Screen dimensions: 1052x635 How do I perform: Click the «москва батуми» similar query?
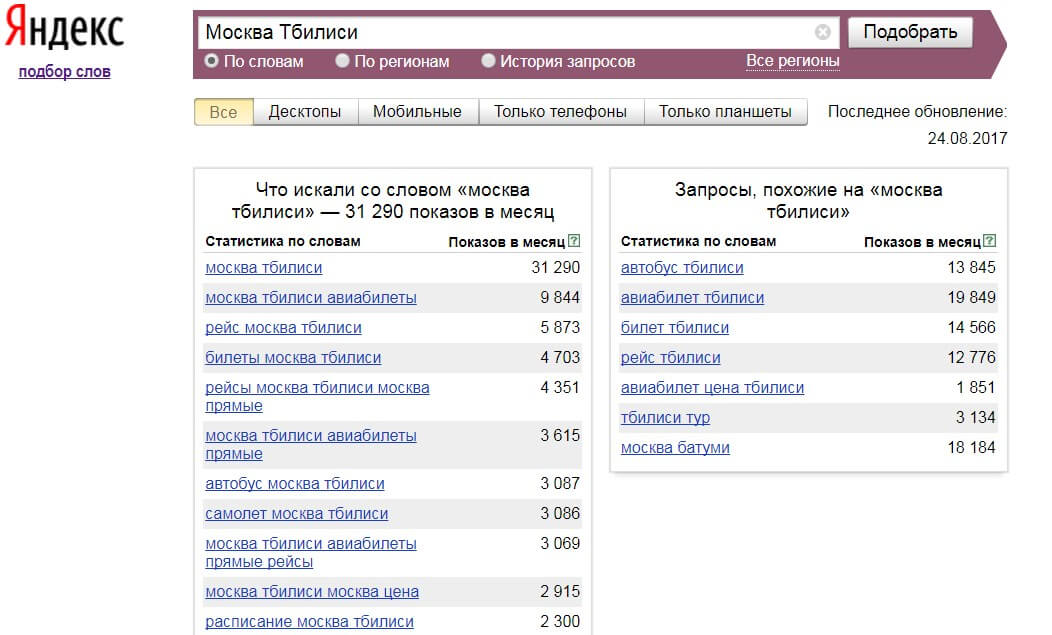pos(675,447)
